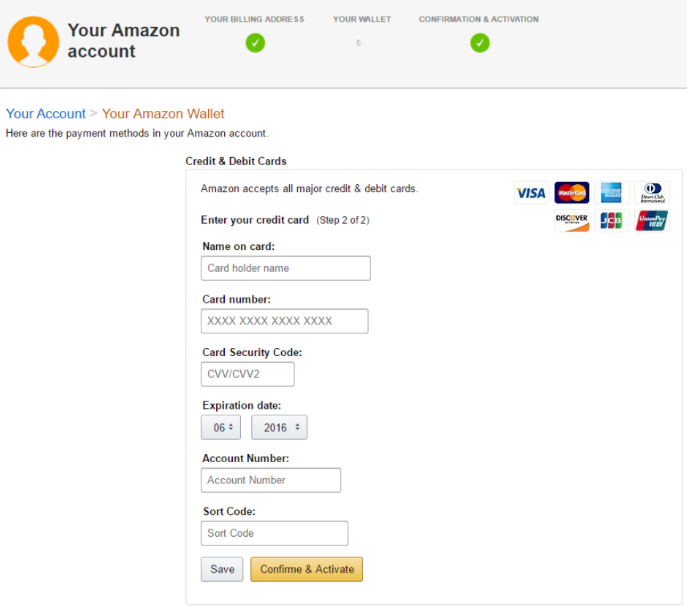Open the expiration month dropdown
Viewport: 687px width, 606px height.
(x=221, y=427)
